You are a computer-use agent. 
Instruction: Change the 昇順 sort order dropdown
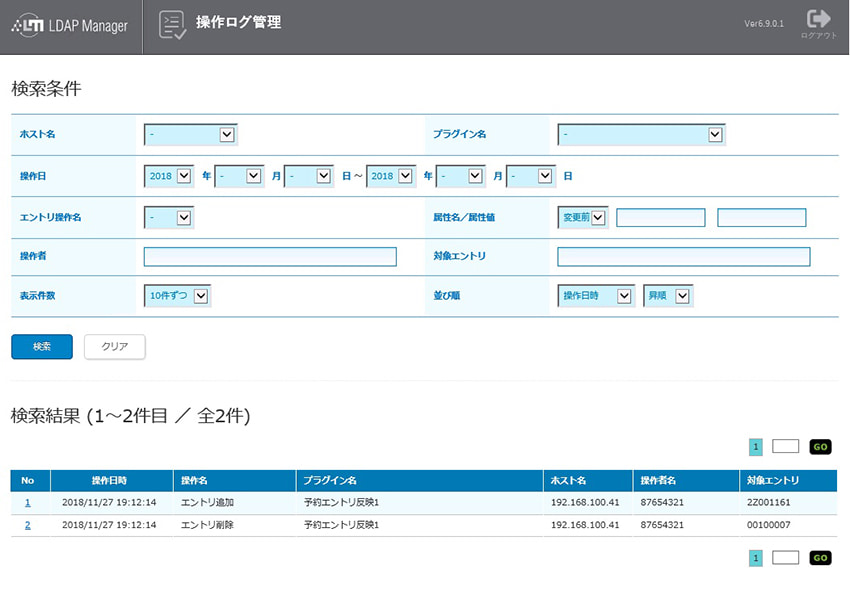click(668, 295)
